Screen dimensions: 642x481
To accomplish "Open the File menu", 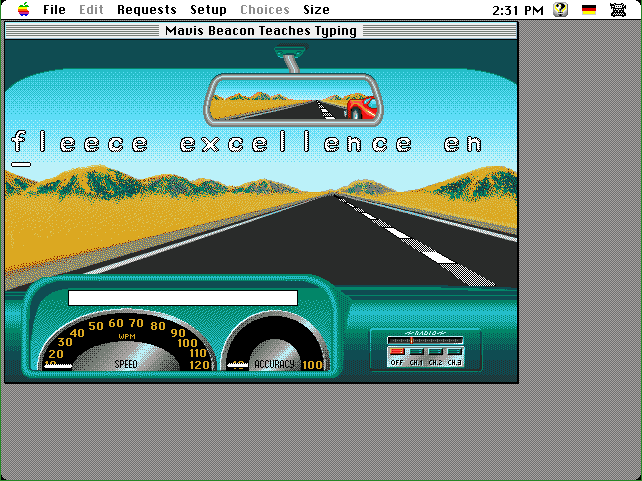I will pos(54,10).
